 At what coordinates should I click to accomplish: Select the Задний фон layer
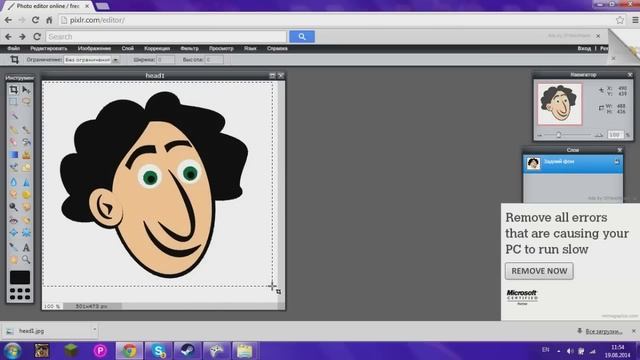point(573,164)
